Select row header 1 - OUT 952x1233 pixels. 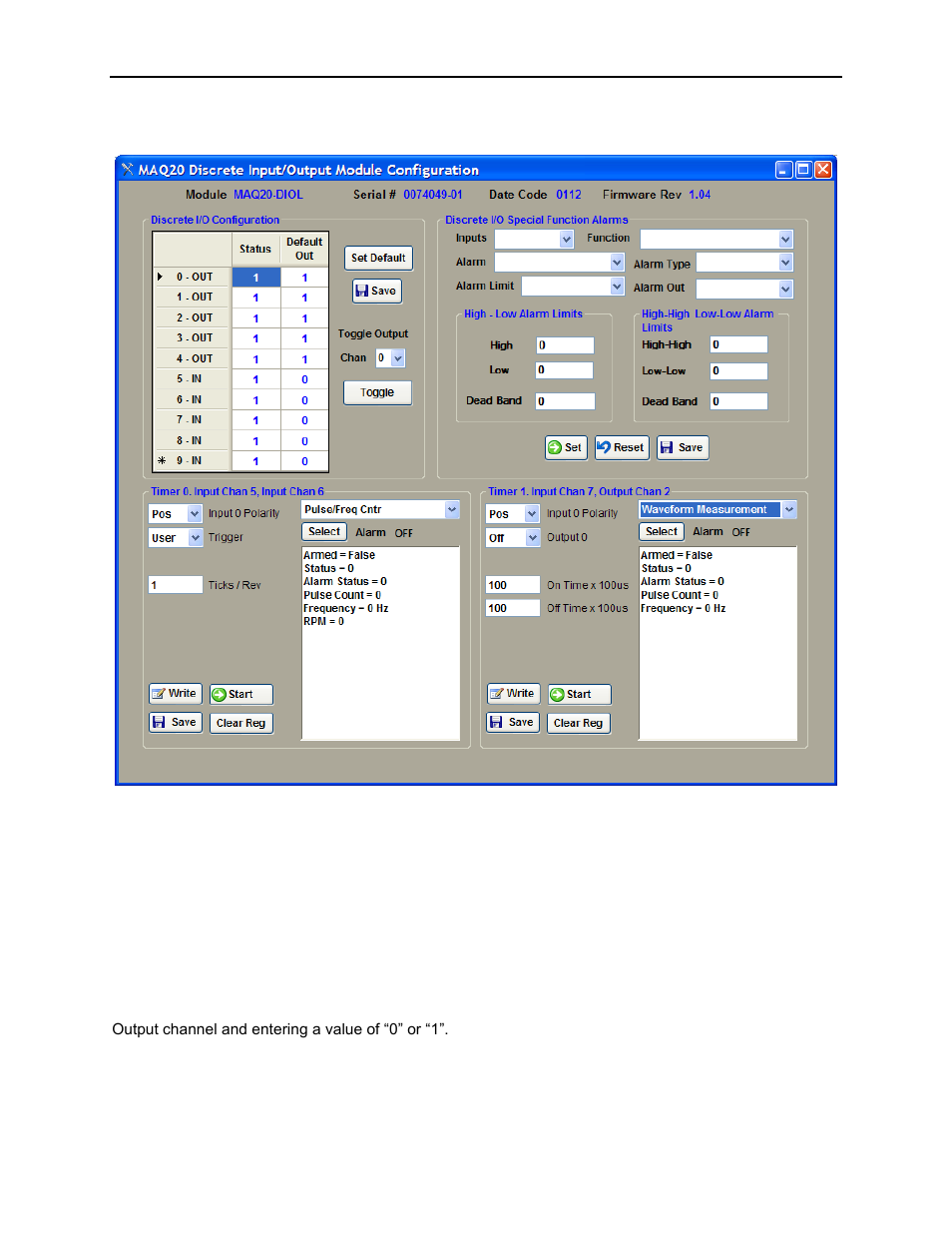193,298
